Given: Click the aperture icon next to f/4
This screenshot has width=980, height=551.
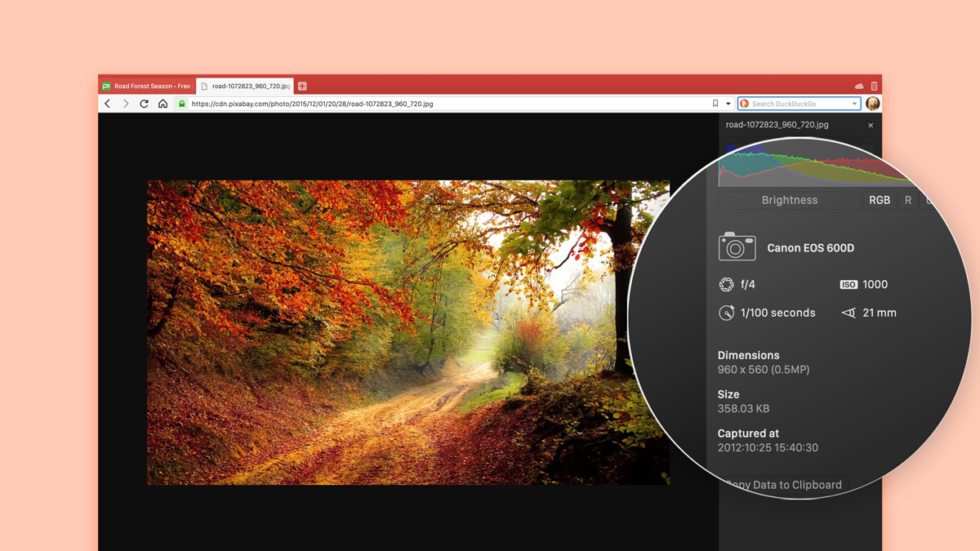Looking at the screenshot, I should click(726, 285).
